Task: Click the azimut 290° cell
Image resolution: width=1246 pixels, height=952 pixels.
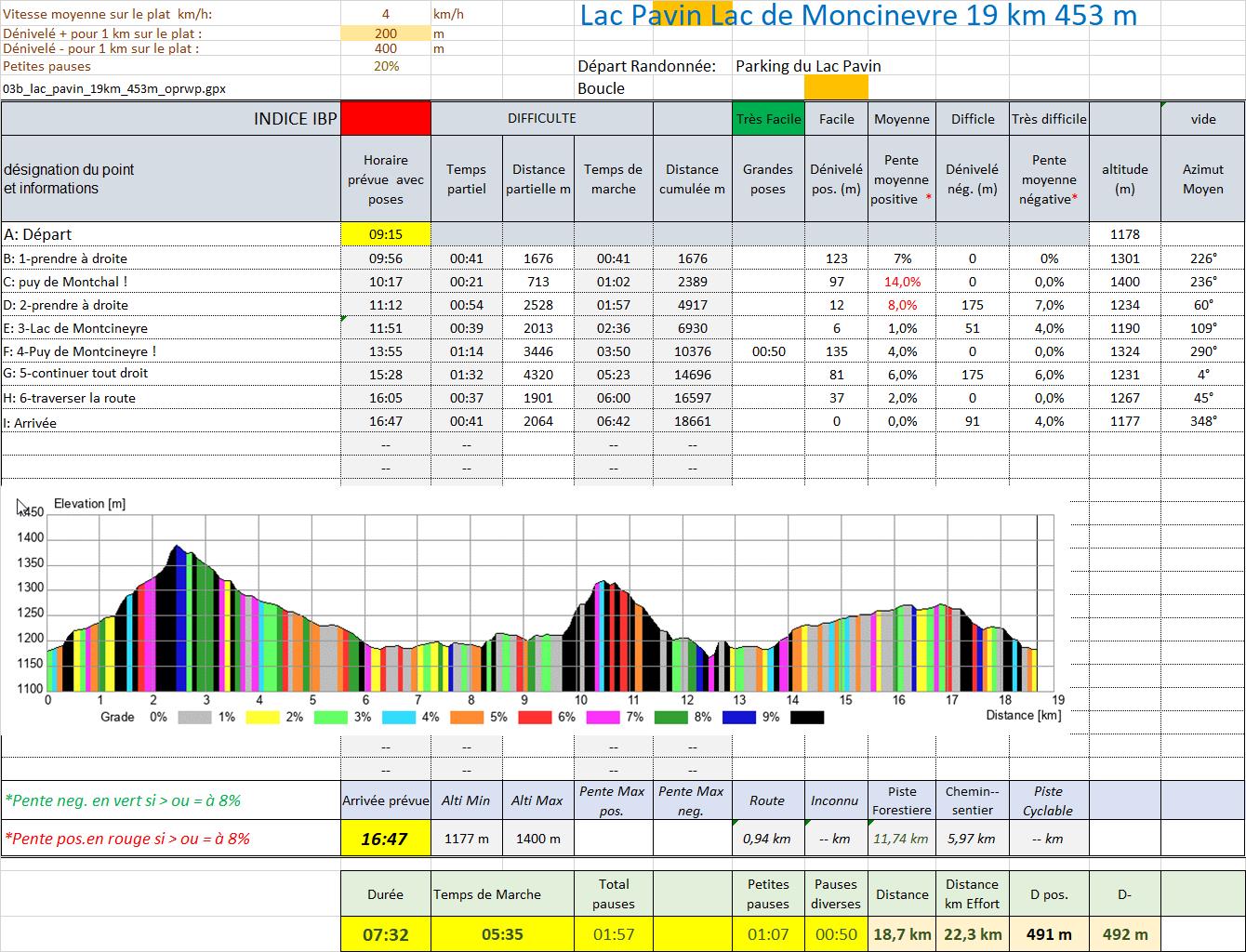Action: tap(1202, 351)
